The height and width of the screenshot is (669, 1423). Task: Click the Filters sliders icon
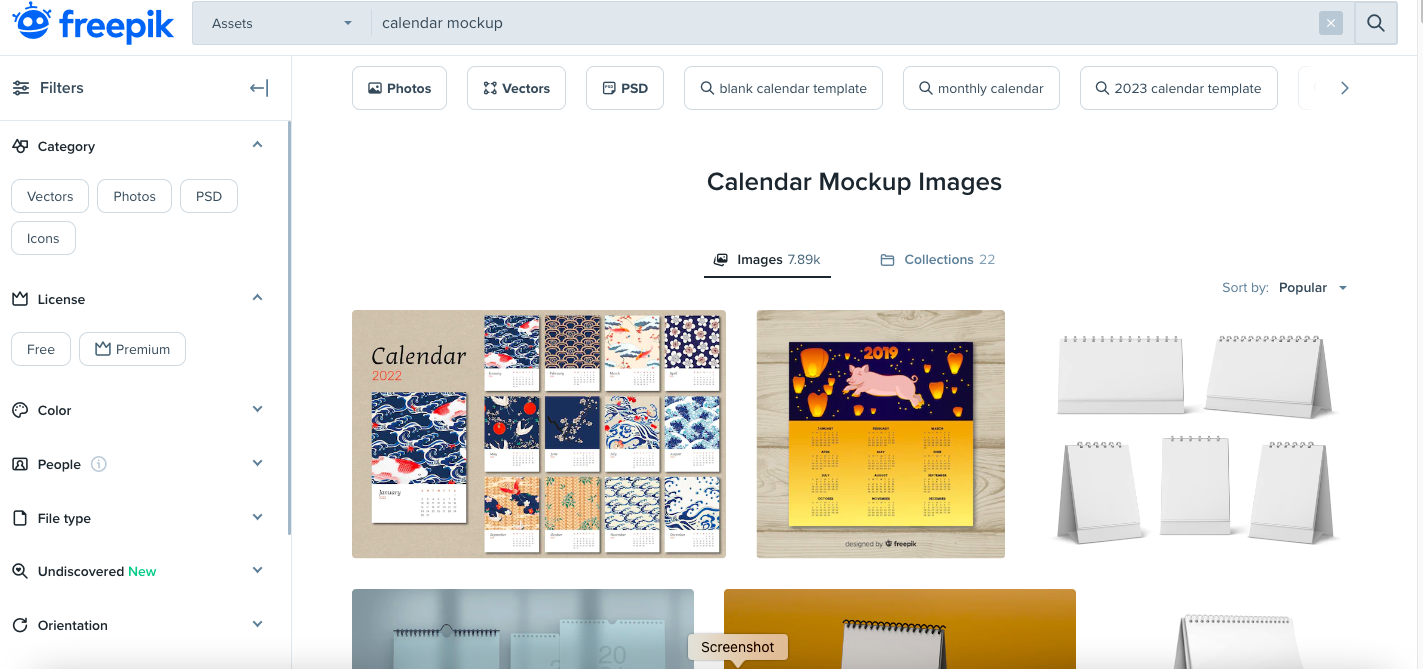(x=21, y=88)
